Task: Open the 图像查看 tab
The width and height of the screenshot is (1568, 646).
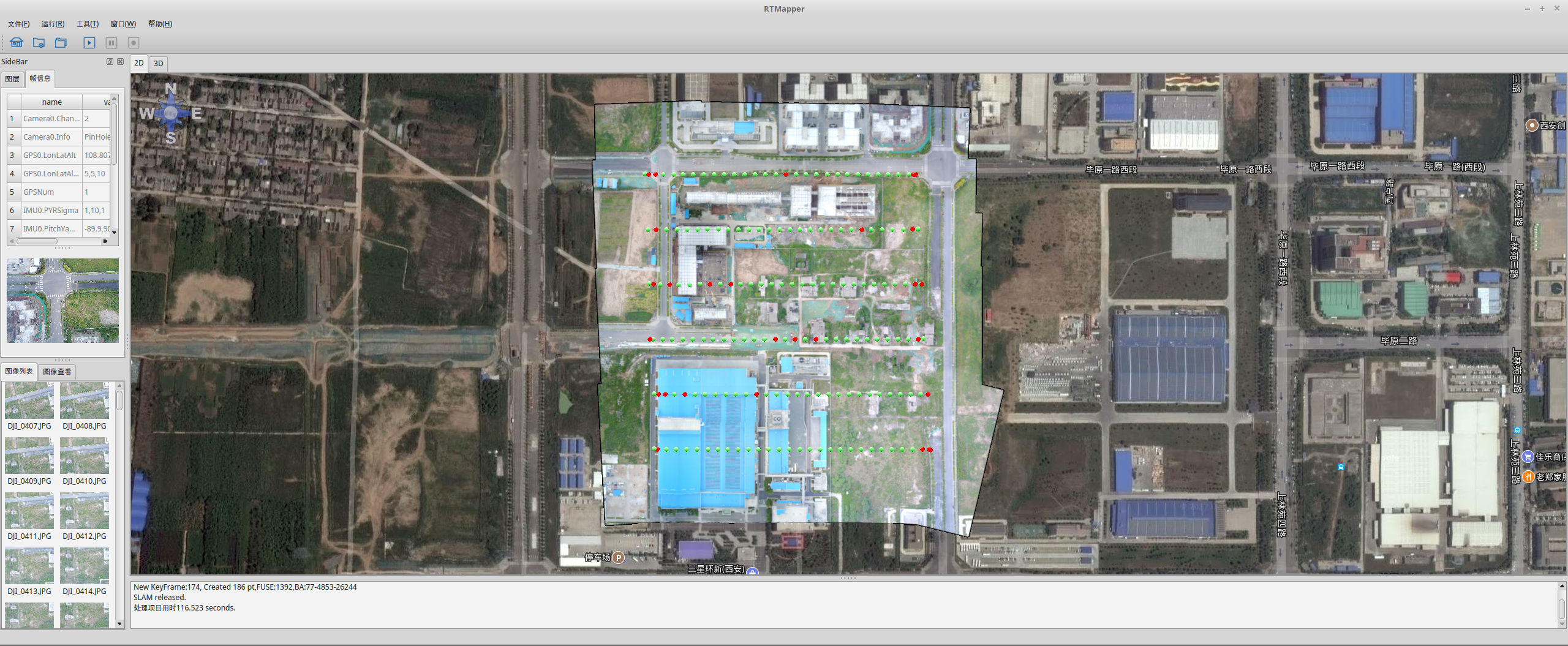Action: 57,371
